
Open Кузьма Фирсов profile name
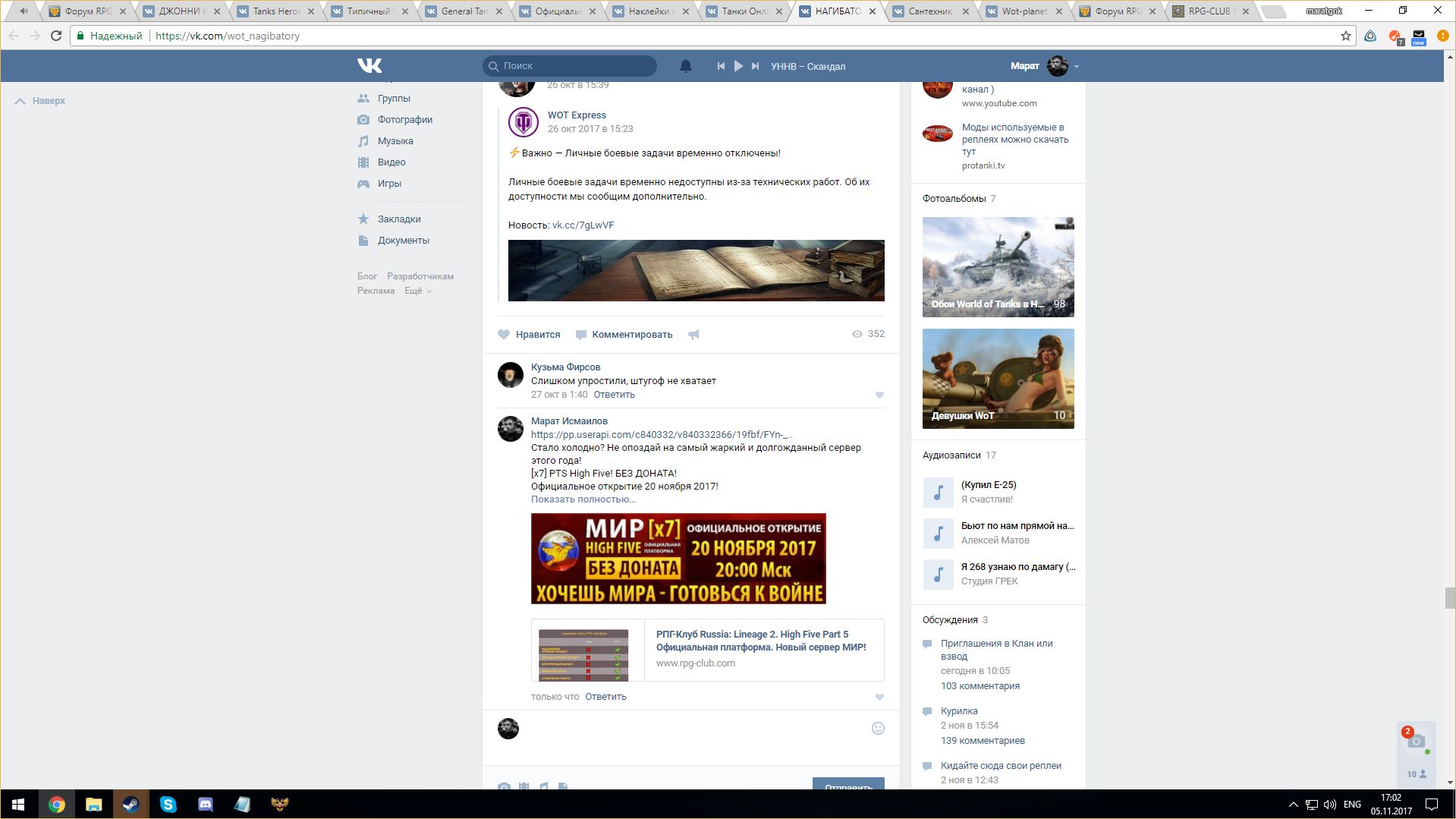(x=565, y=367)
